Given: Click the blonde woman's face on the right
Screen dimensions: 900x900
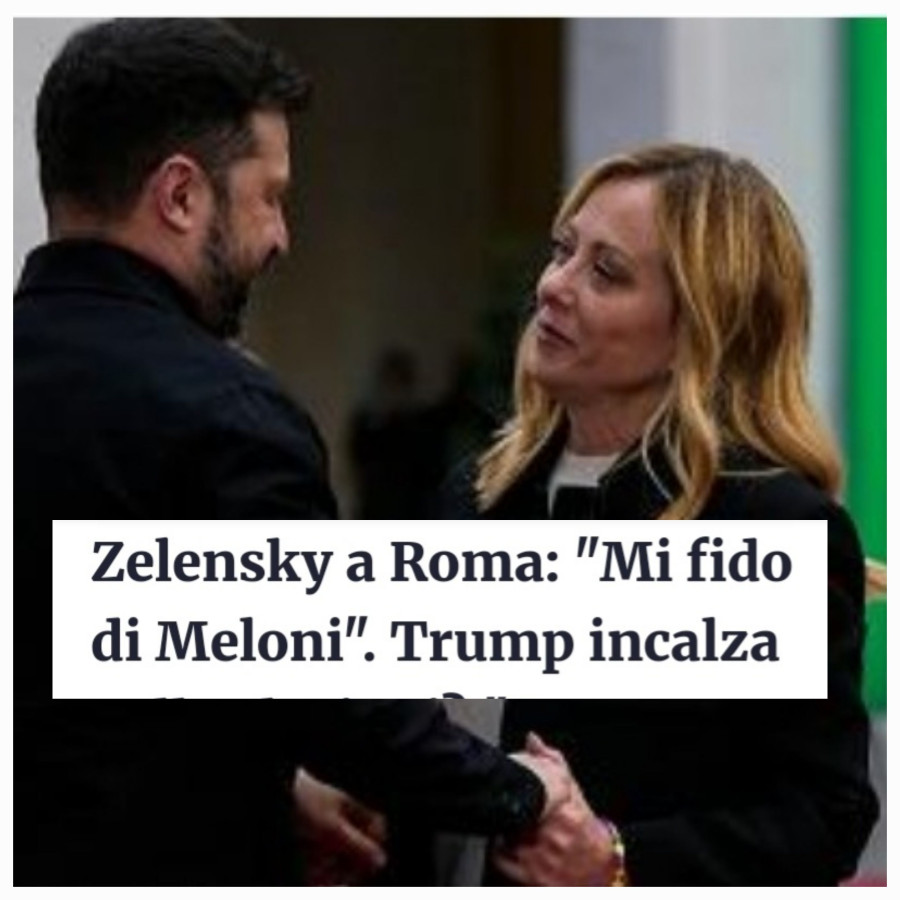Looking at the screenshot, I should (597, 287).
